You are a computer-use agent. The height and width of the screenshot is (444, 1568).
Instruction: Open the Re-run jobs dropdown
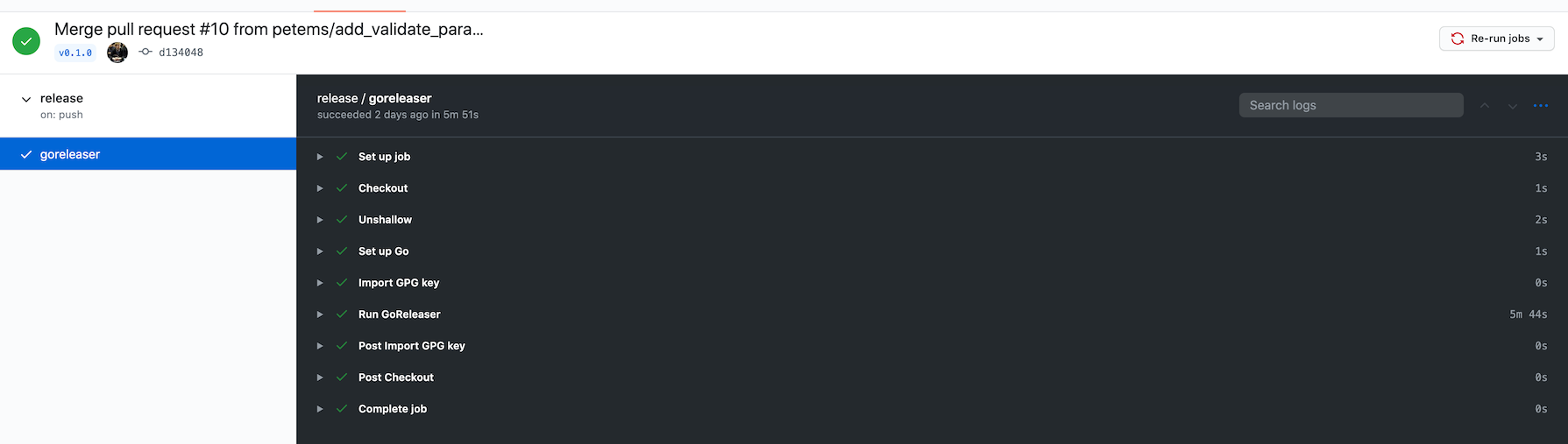pyautogui.click(x=1496, y=39)
